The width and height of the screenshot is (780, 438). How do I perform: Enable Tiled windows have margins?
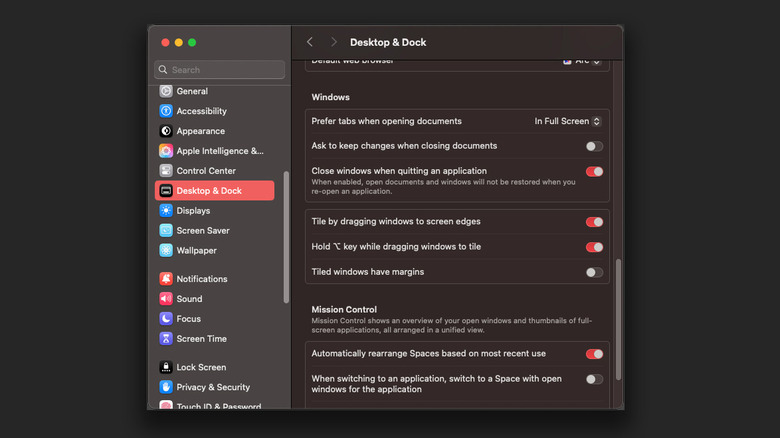[594, 272]
